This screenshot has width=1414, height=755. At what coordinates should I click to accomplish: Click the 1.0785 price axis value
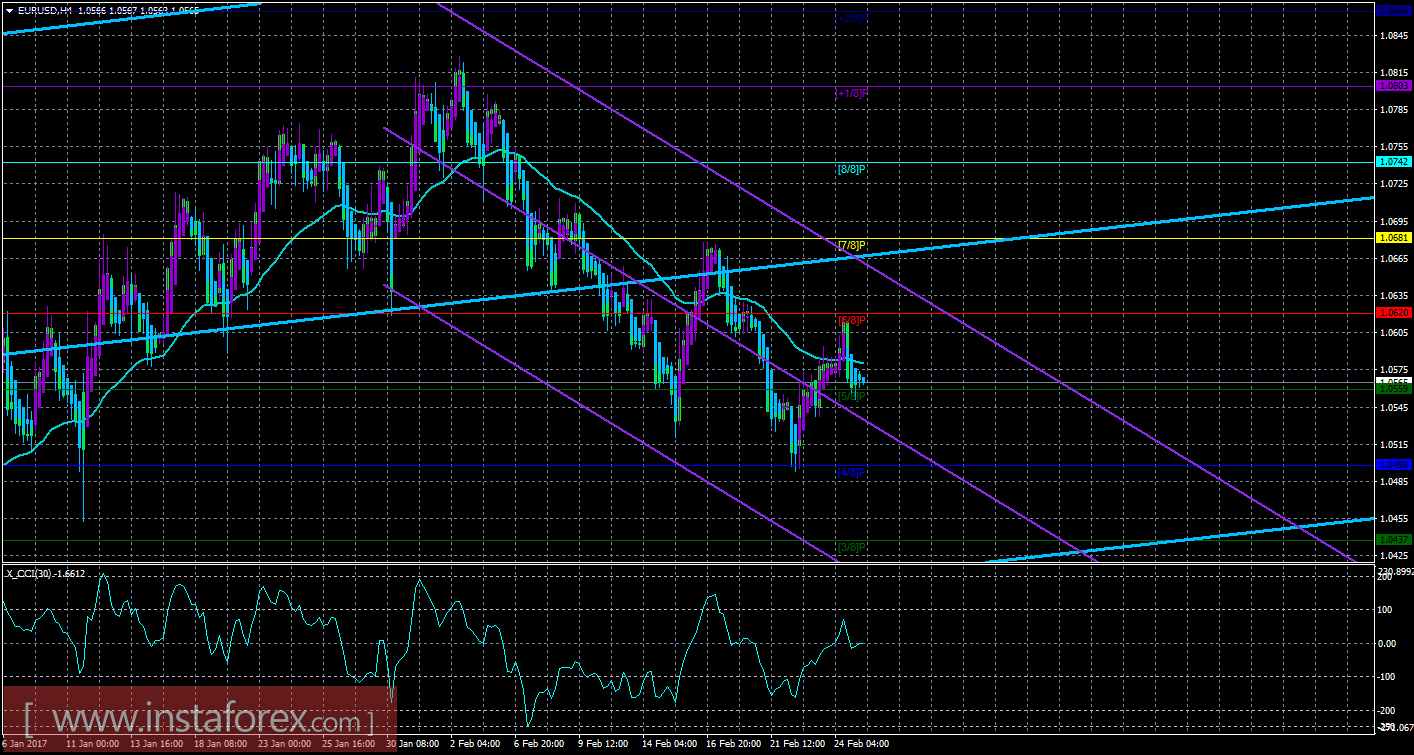1394,110
